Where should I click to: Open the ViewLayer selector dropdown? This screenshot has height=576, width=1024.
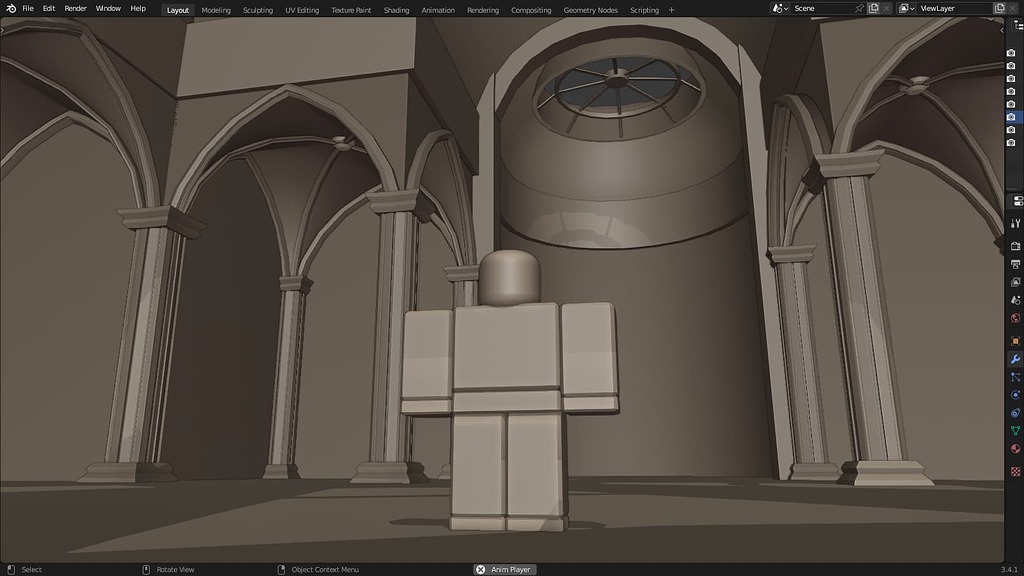[908, 8]
